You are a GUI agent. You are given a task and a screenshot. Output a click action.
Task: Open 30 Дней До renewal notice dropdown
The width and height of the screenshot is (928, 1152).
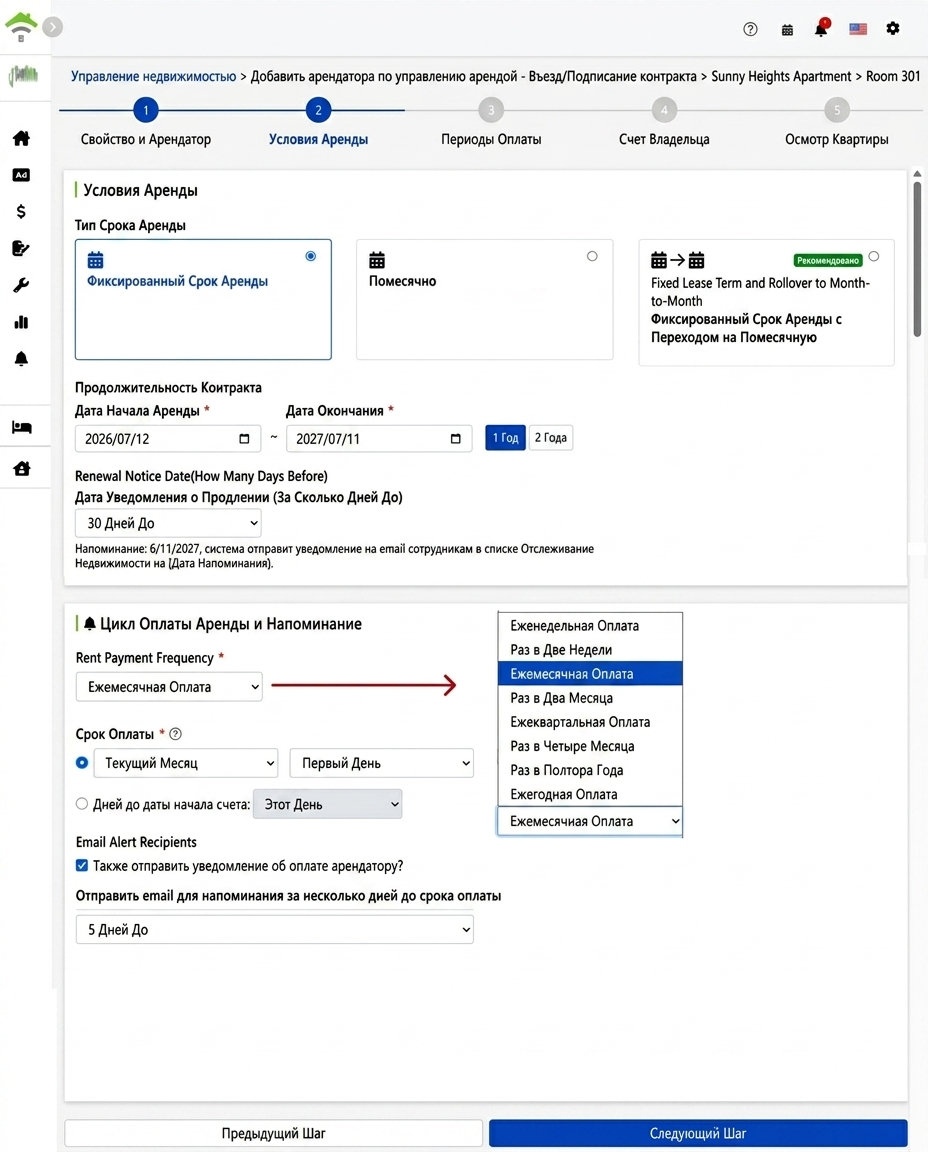[168, 523]
